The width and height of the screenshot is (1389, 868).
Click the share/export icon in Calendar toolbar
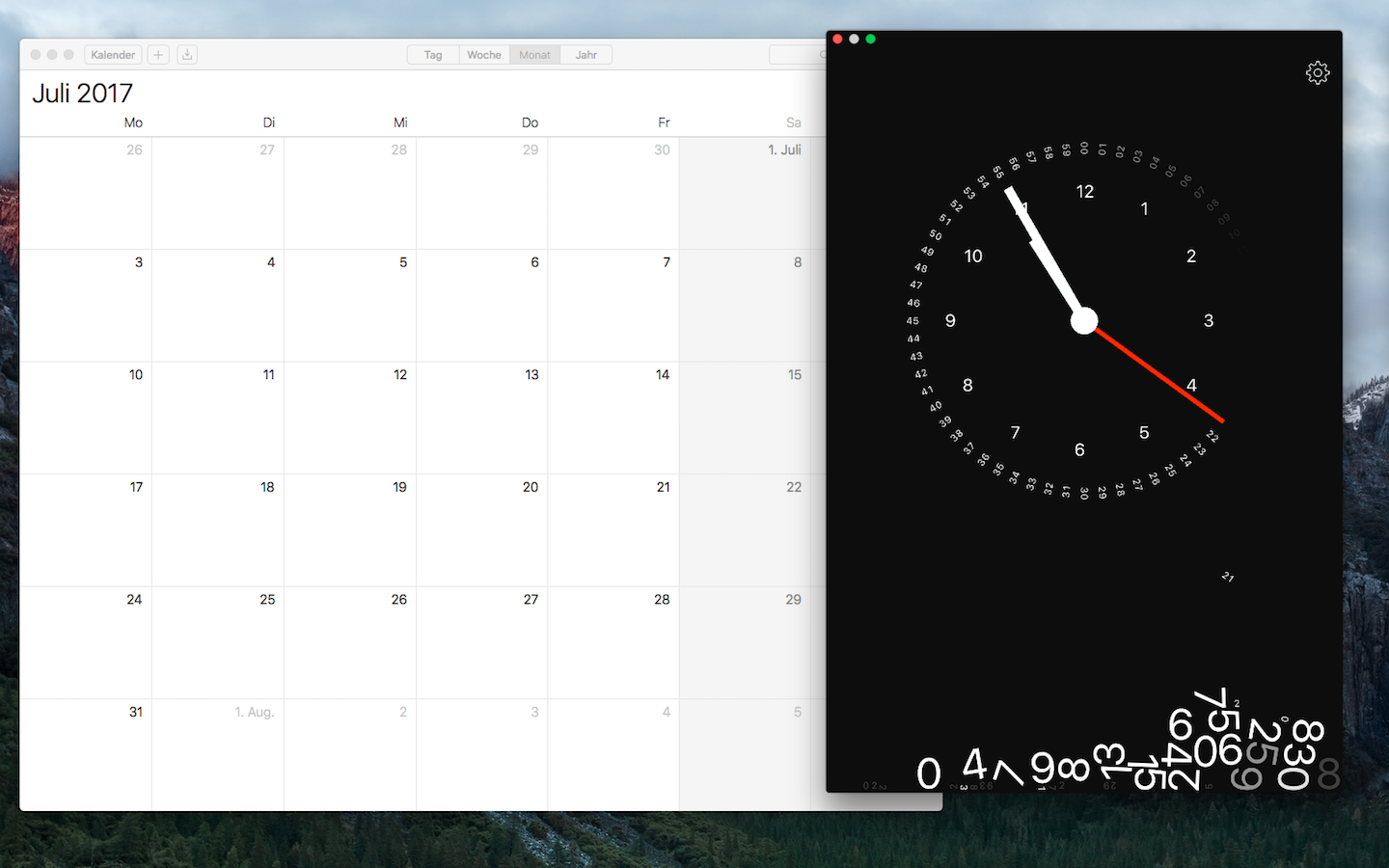[x=186, y=54]
